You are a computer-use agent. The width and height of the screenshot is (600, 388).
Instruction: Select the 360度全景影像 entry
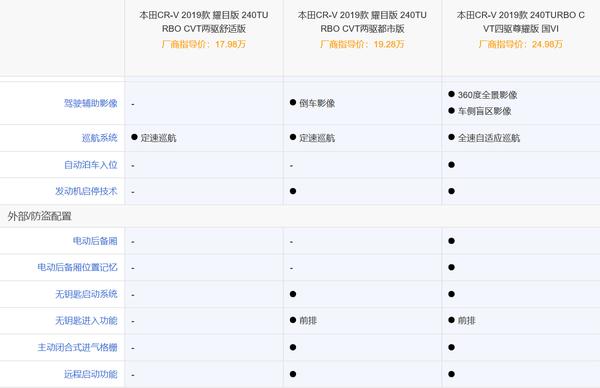pyautogui.click(x=483, y=95)
